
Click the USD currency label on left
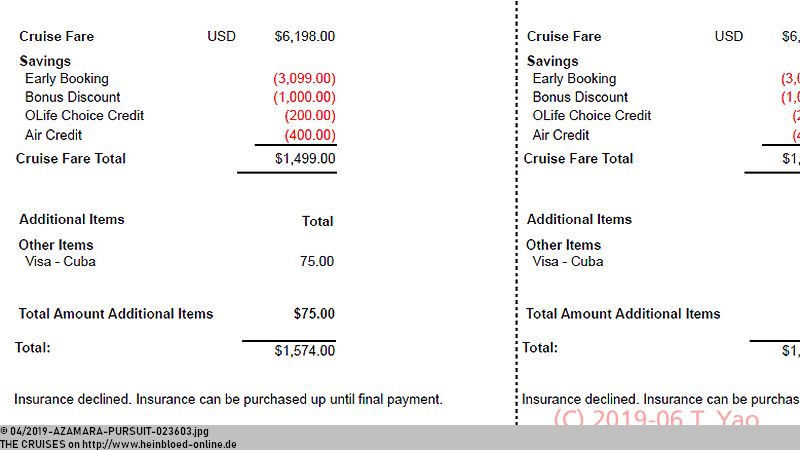coord(221,37)
